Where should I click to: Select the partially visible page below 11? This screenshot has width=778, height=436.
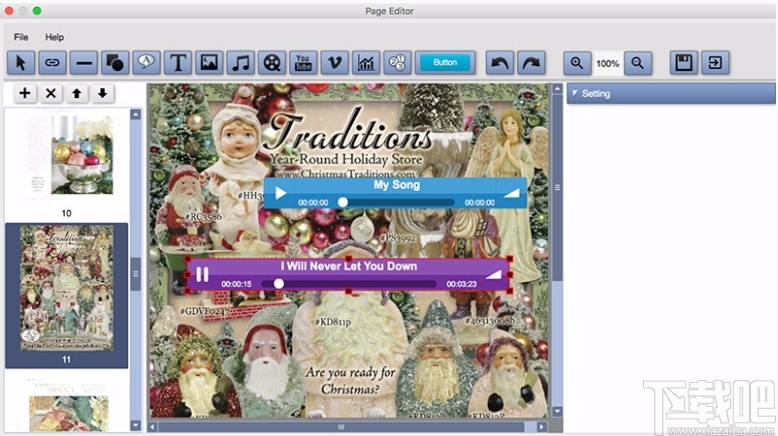pyautogui.click(x=66, y=404)
